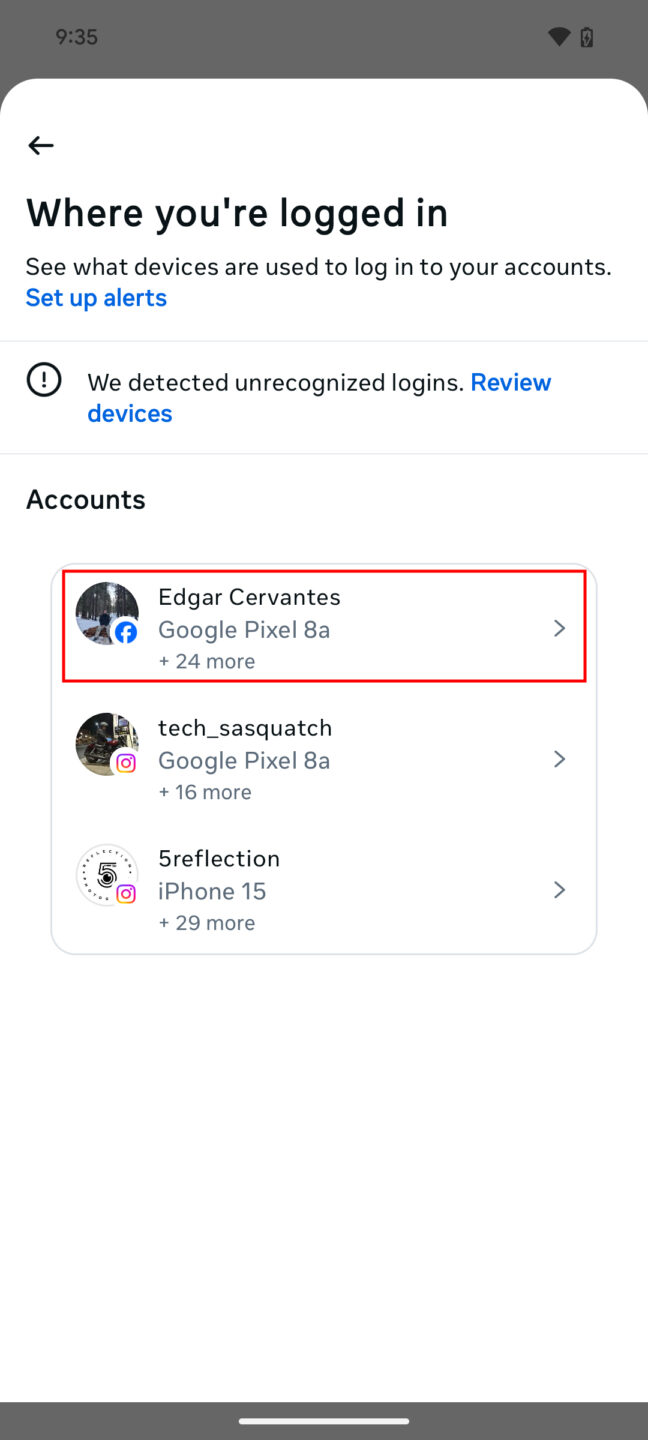Viewport: 648px width, 1440px height.
Task: Open the tech_sasquatch account entry
Action: (x=324, y=758)
